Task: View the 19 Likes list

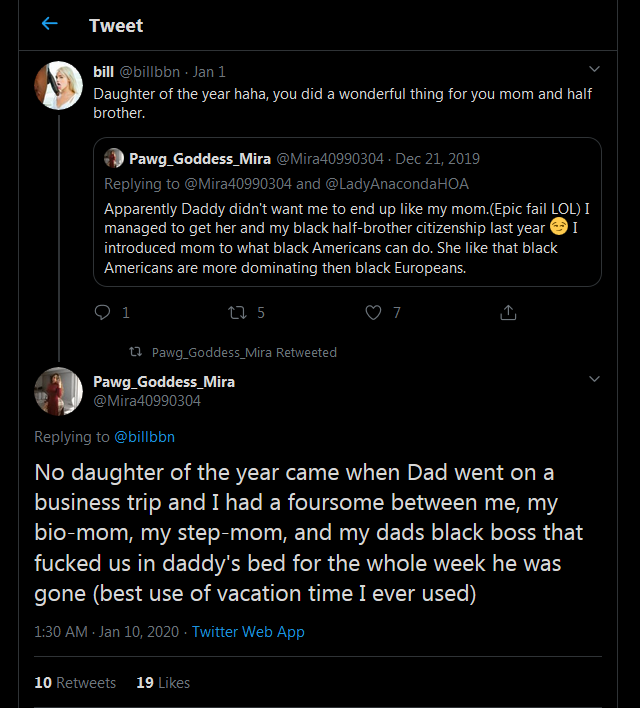Action: click(x=163, y=683)
